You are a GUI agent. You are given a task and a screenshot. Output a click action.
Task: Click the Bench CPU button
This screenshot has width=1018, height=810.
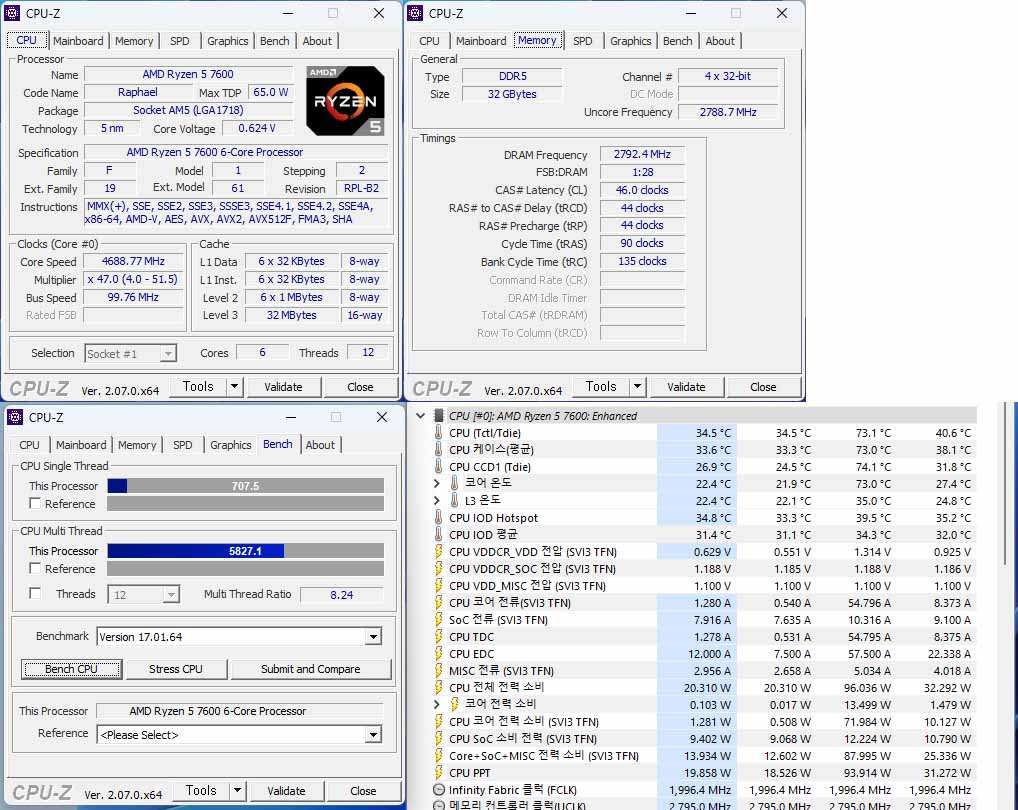71,669
